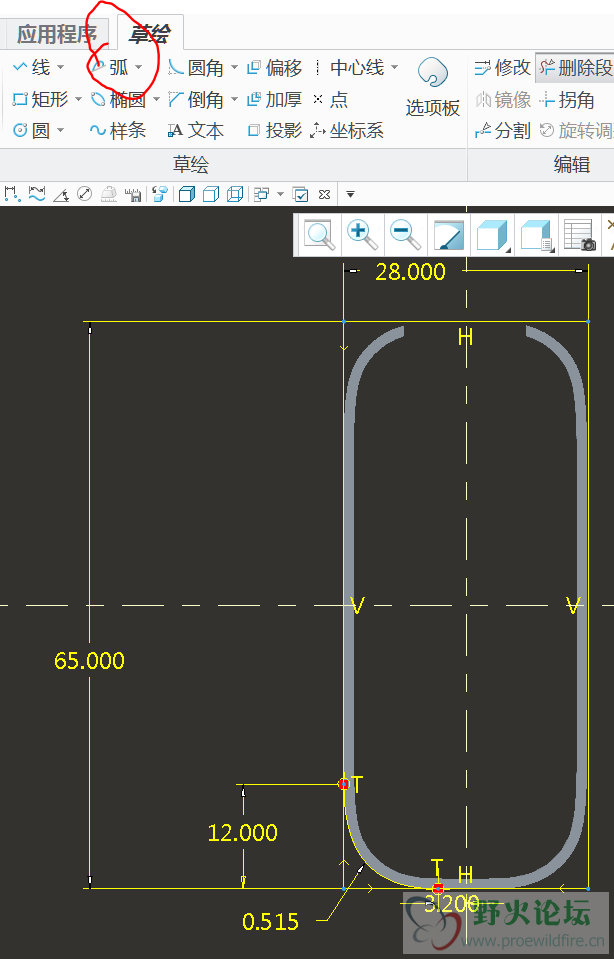Expand the 倒角 (Chamfer) dropdown arrow
This screenshot has width=614, height=959.
click(x=234, y=99)
